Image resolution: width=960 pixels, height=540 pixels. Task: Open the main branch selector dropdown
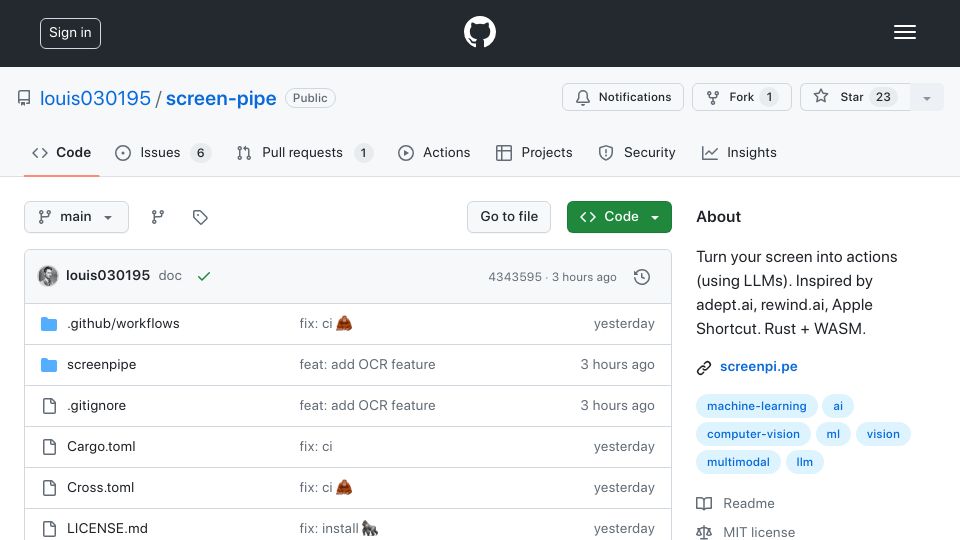point(77,217)
